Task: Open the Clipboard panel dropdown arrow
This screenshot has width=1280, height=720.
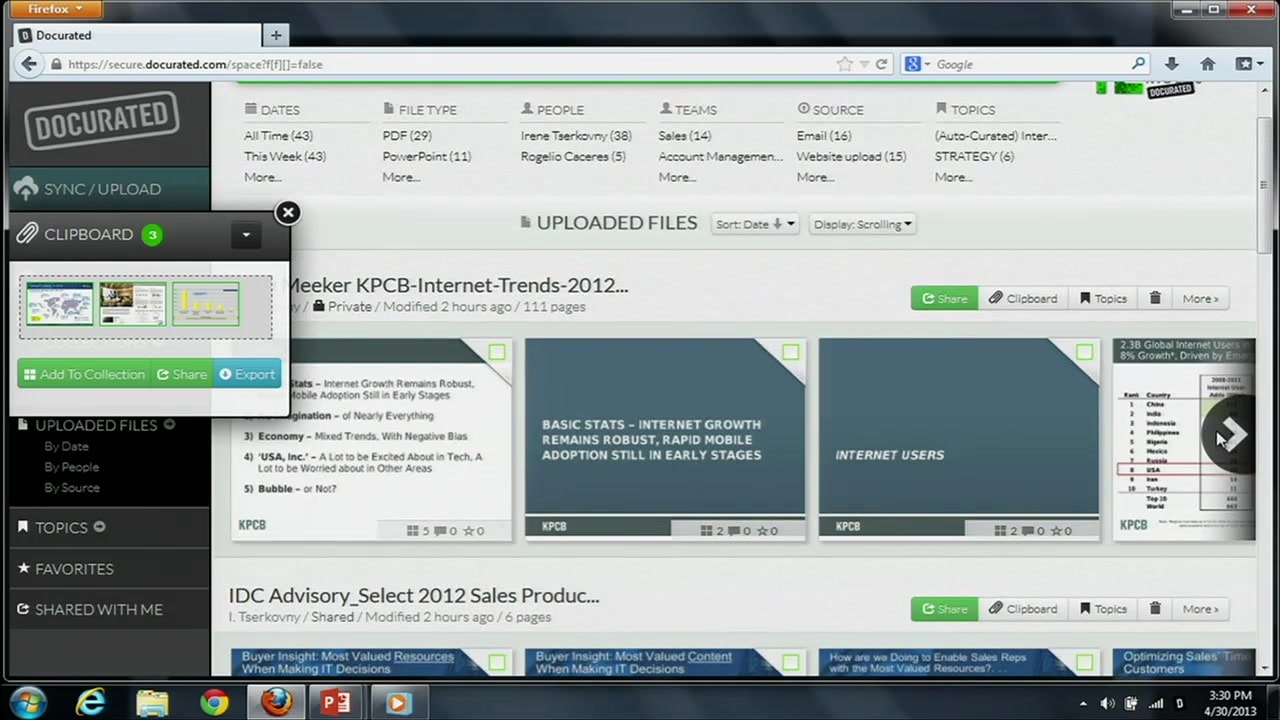Action: (x=246, y=235)
